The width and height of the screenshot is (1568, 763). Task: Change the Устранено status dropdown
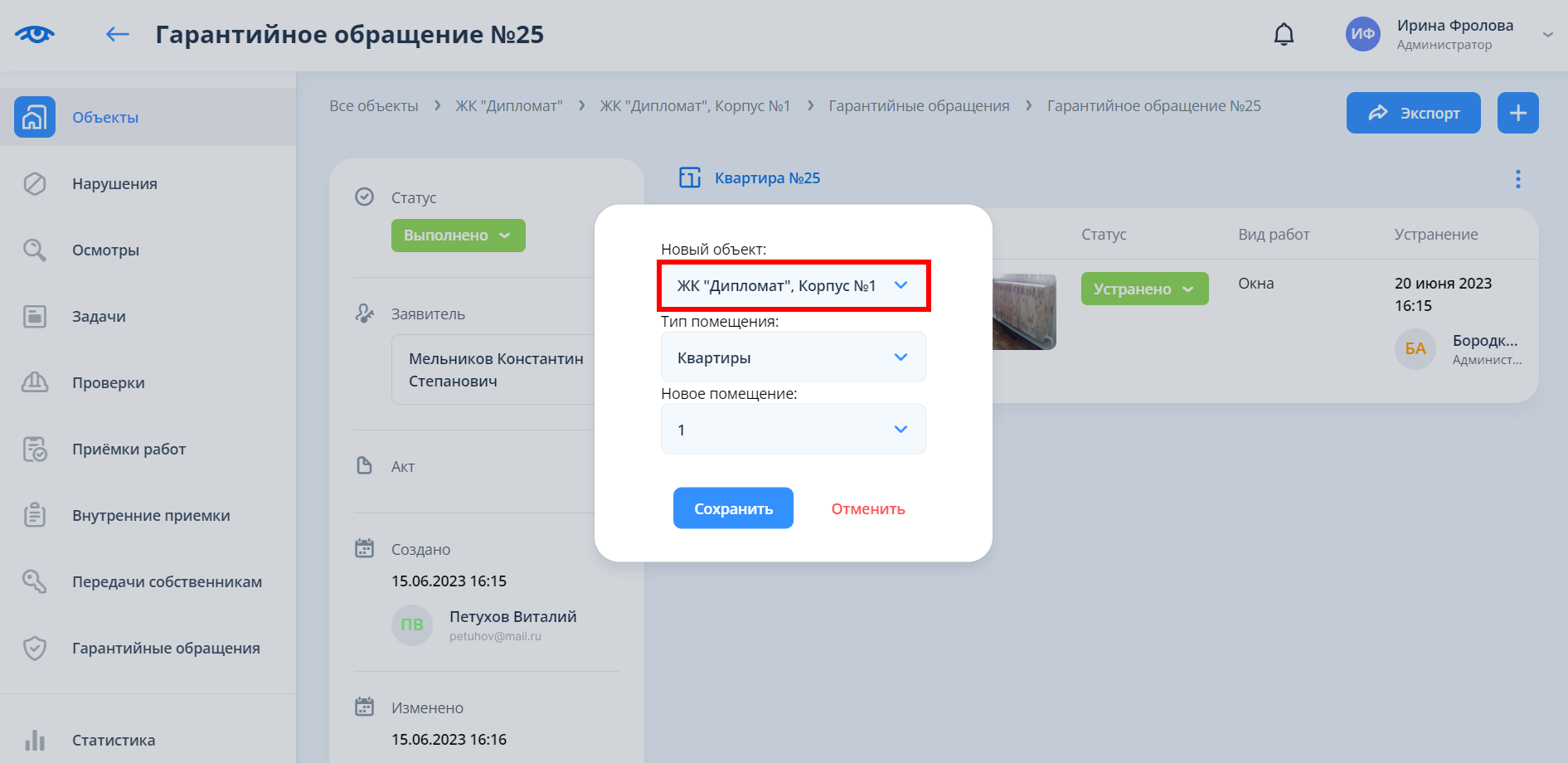coord(1144,289)
